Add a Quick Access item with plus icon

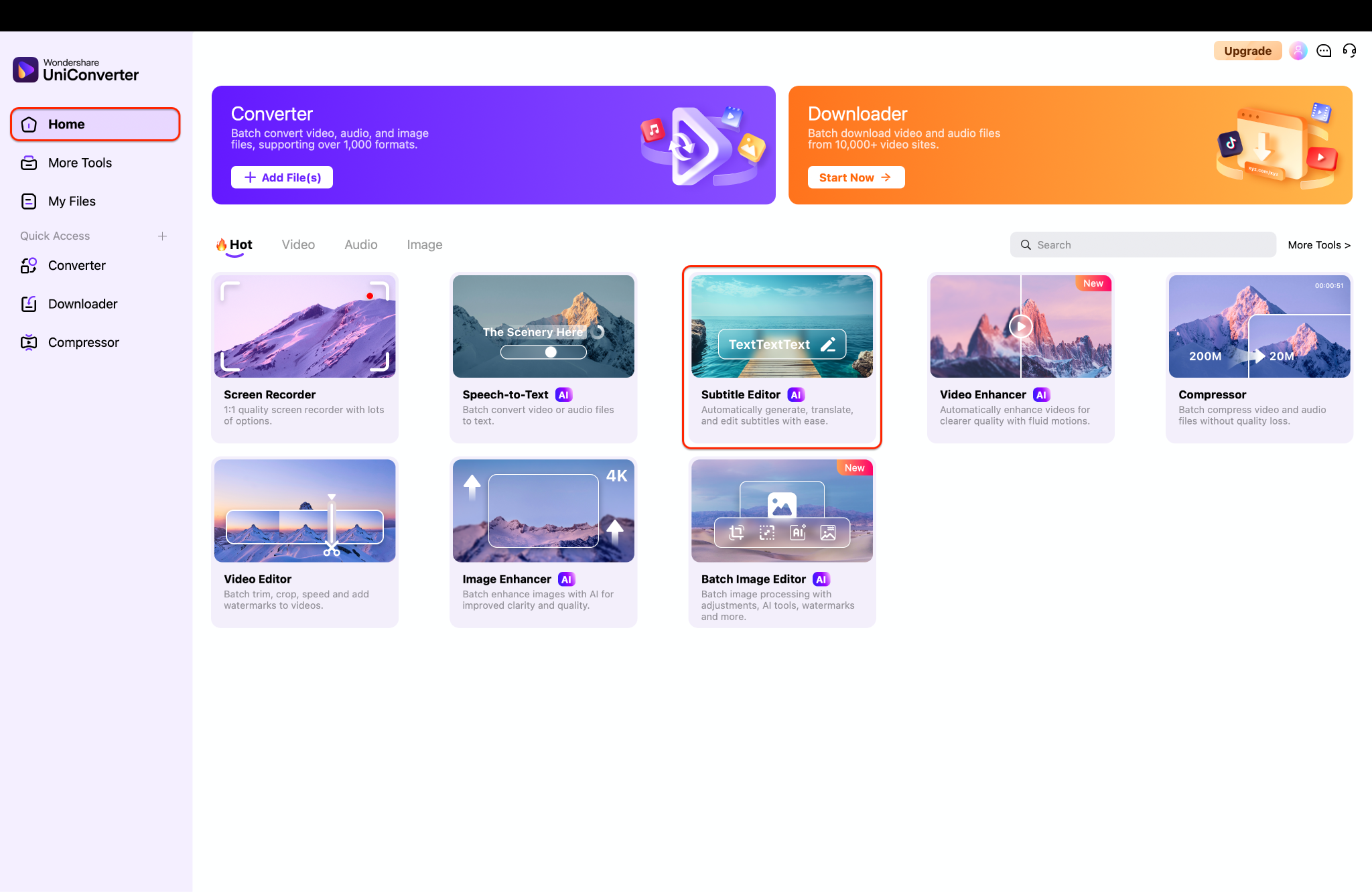pyautogui.click(x=162, y=236)
